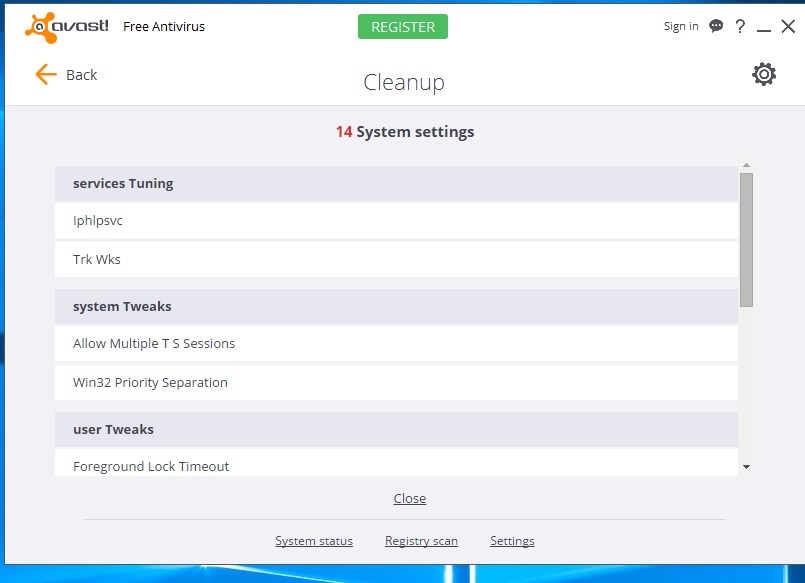Click the scrollbar up arrow
The width and height of the screenshot is (805, 583).
[746, 165]
